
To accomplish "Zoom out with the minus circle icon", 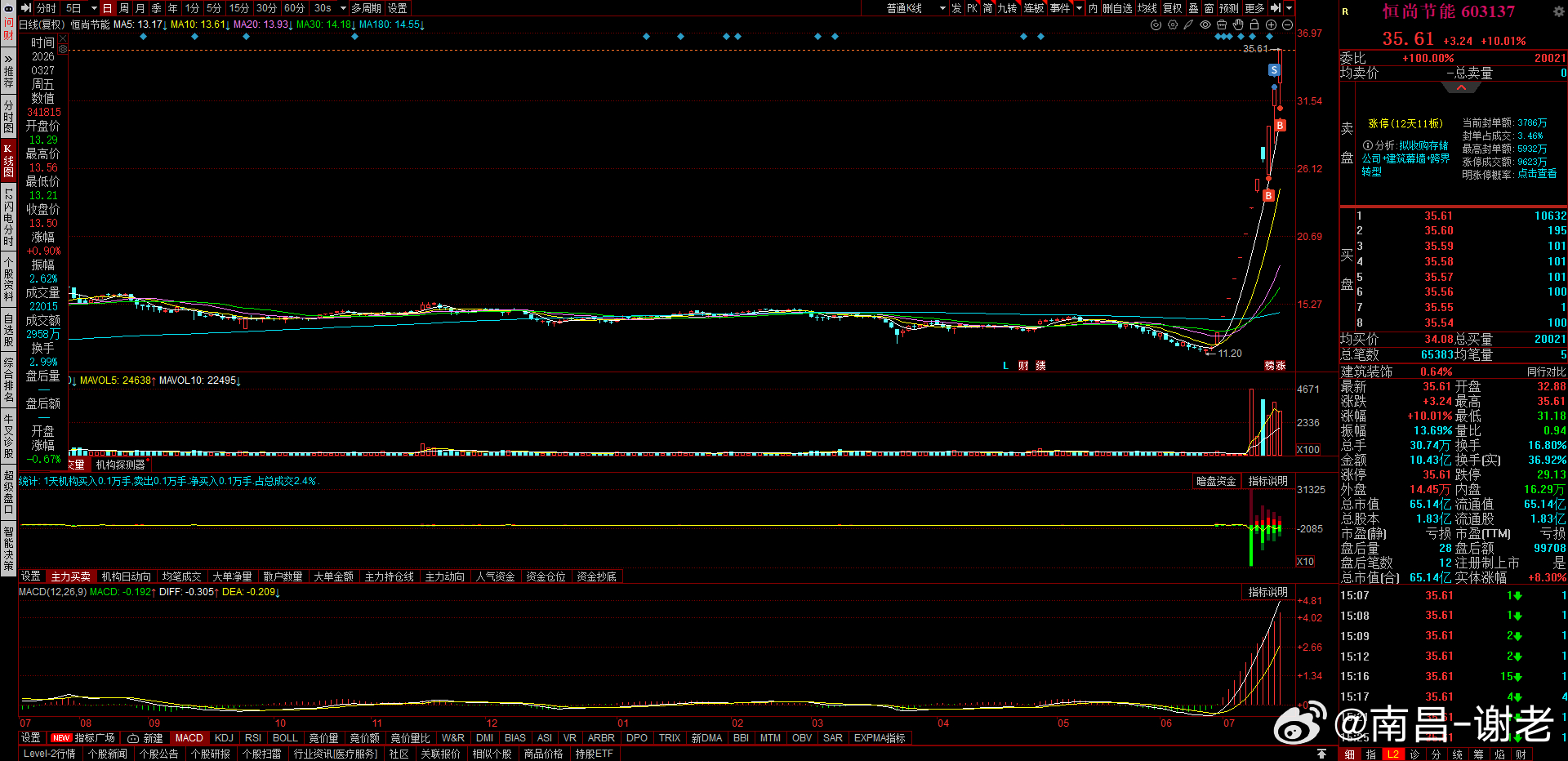I will (x=1287, y=24).
